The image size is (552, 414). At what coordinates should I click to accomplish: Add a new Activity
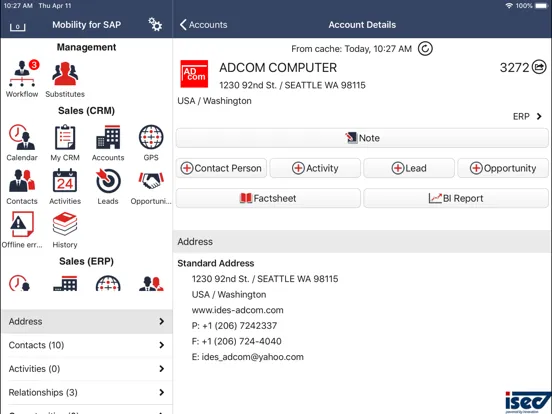pyautogui.click(x=315, y=168)
